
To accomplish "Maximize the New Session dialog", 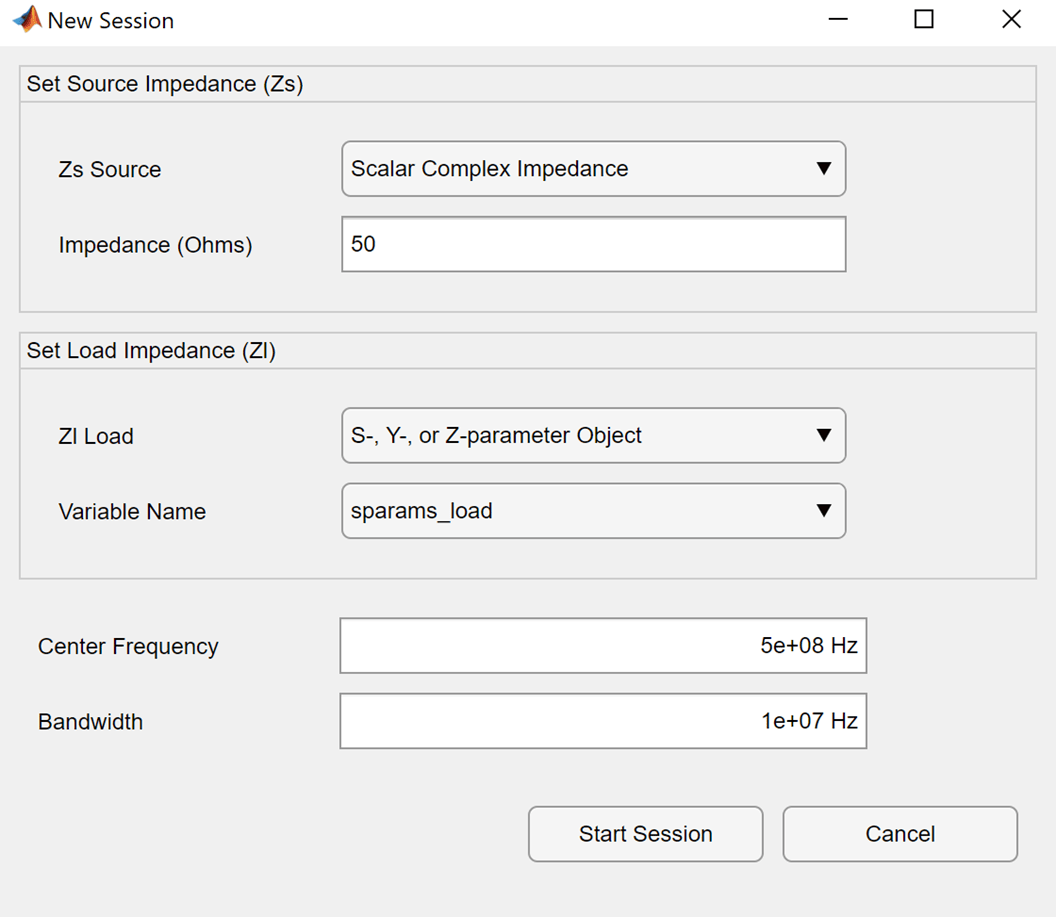I will 924,20.
